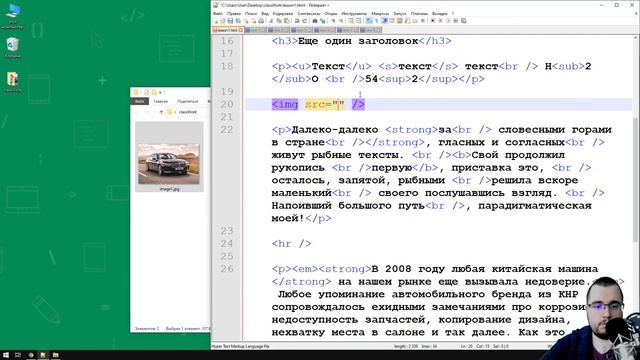Screen dimensions: 640x360
Task: Click the Replace toolbar icon
Action: 323,20
